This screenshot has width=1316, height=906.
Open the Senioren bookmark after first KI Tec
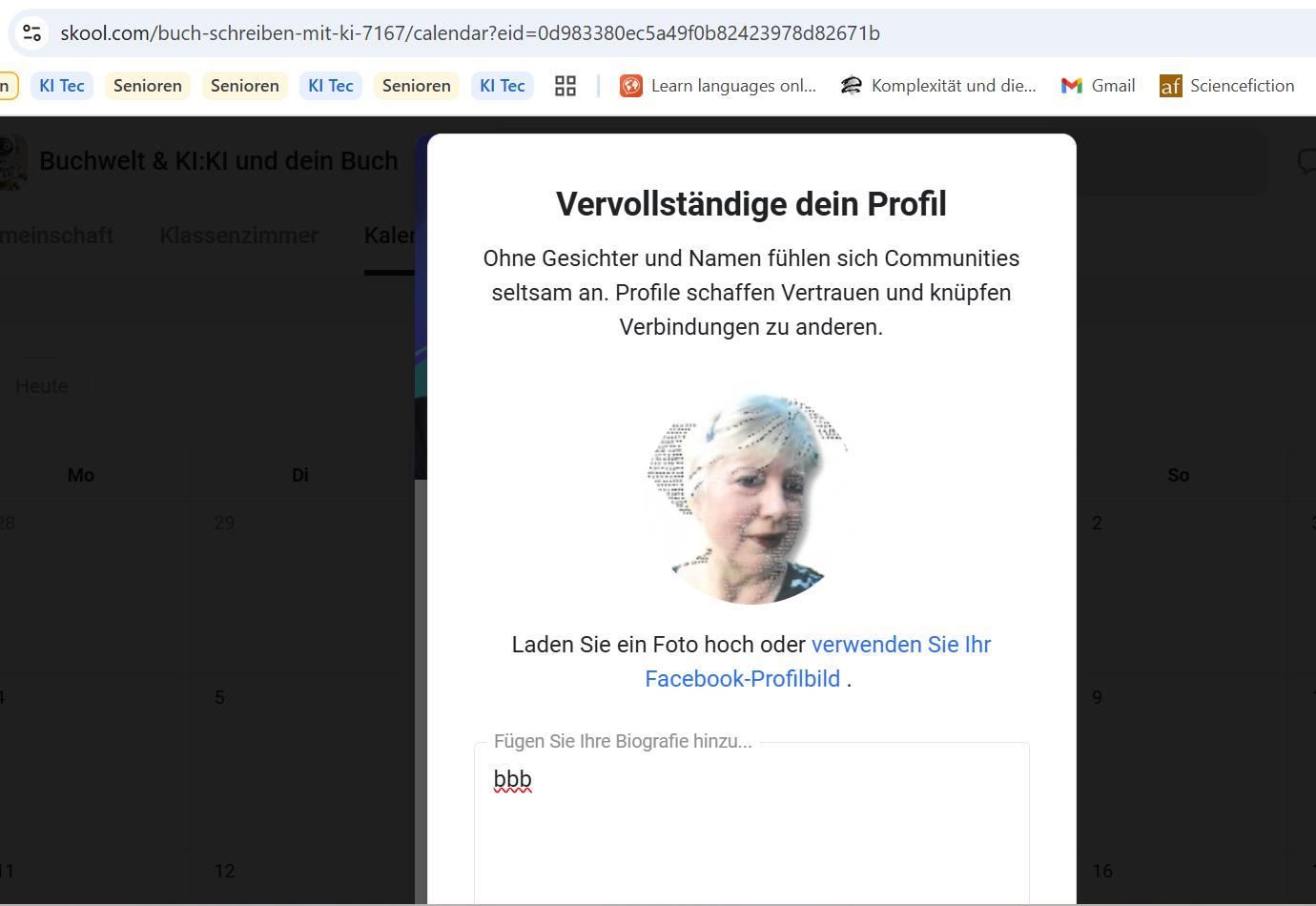tap(148, 86)
